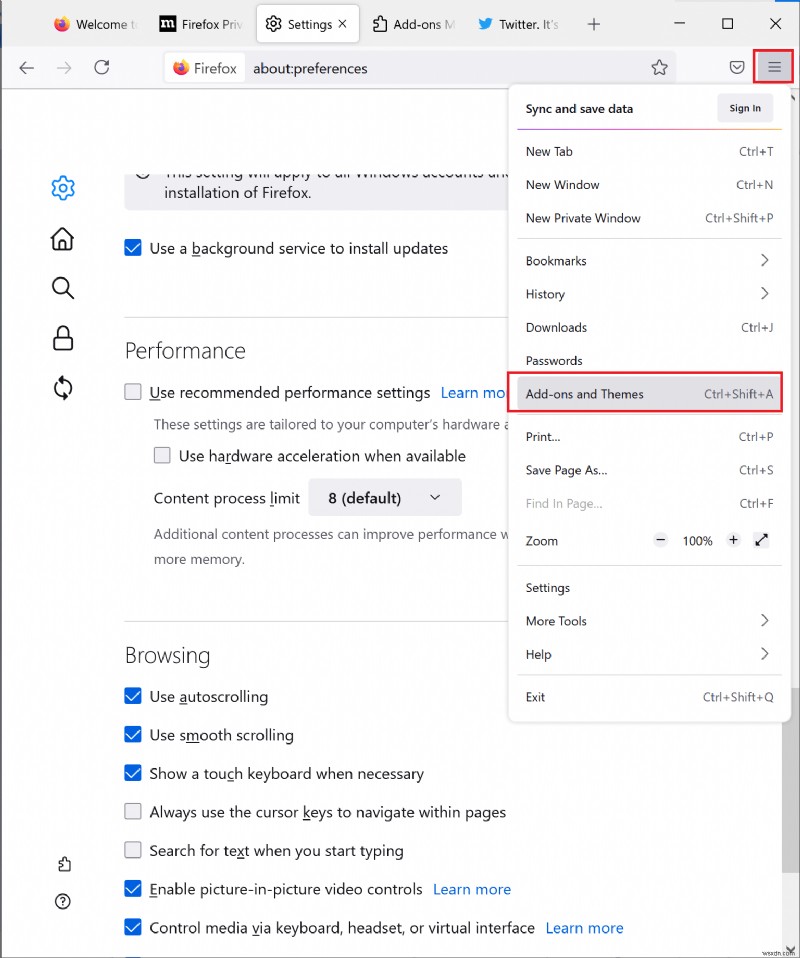The width and height of the screenshot is (800, 958).
Task: Enable Use recommended performance settings checkbox
Action: click(133, 392)
